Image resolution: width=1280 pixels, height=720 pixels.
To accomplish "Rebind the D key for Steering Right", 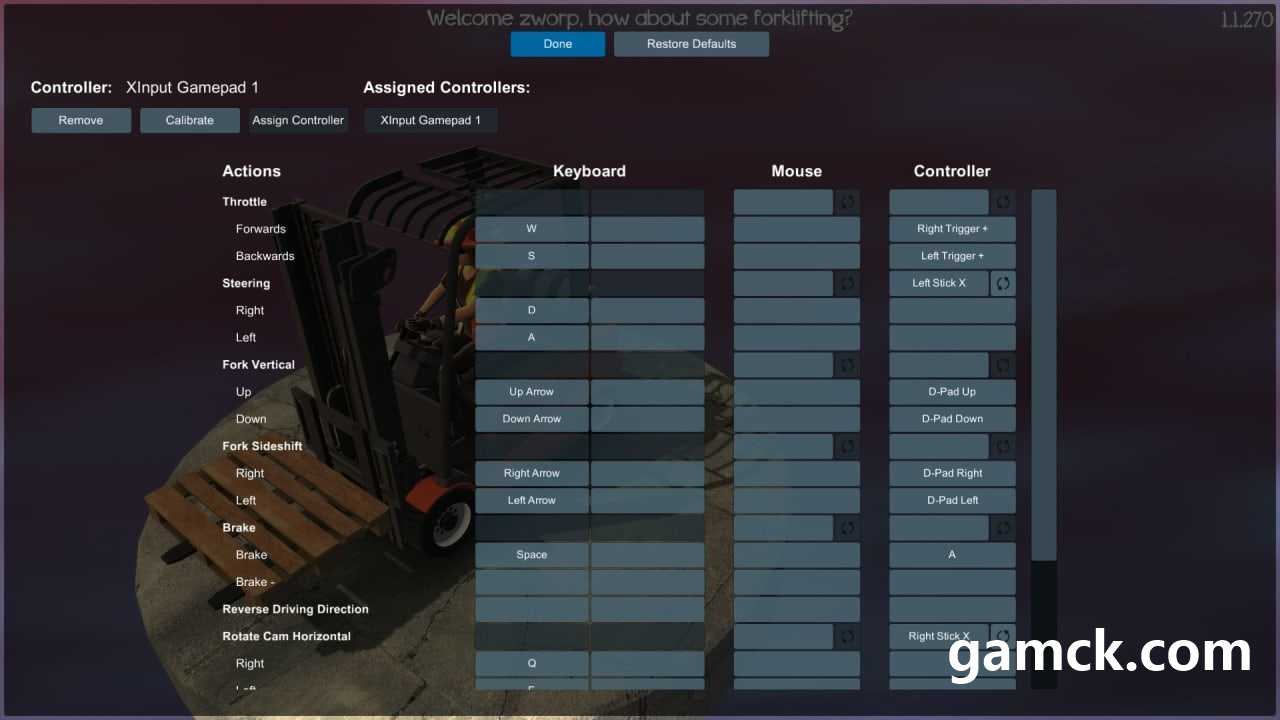I will (x=532, y=310).
